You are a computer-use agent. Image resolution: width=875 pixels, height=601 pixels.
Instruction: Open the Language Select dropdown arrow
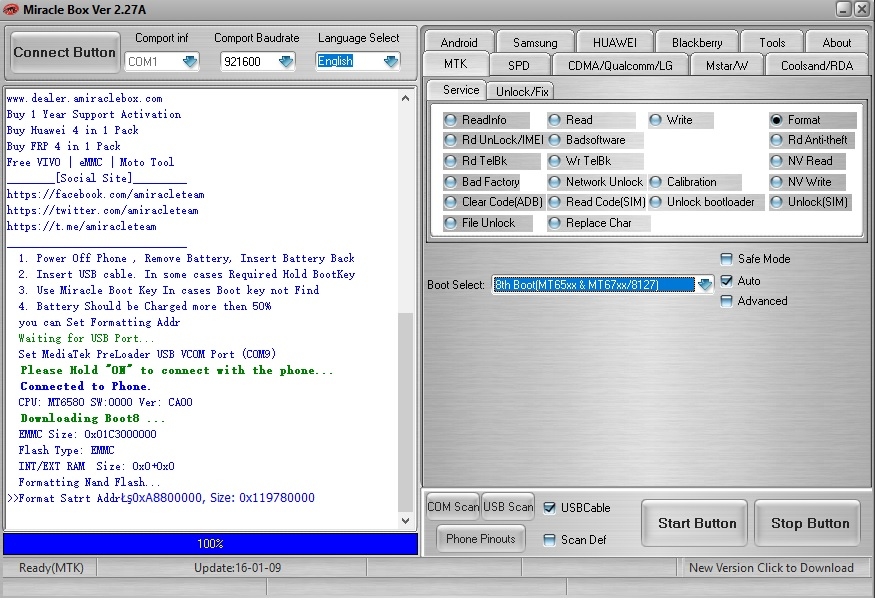pyautogui.click(x=391, y=61)
